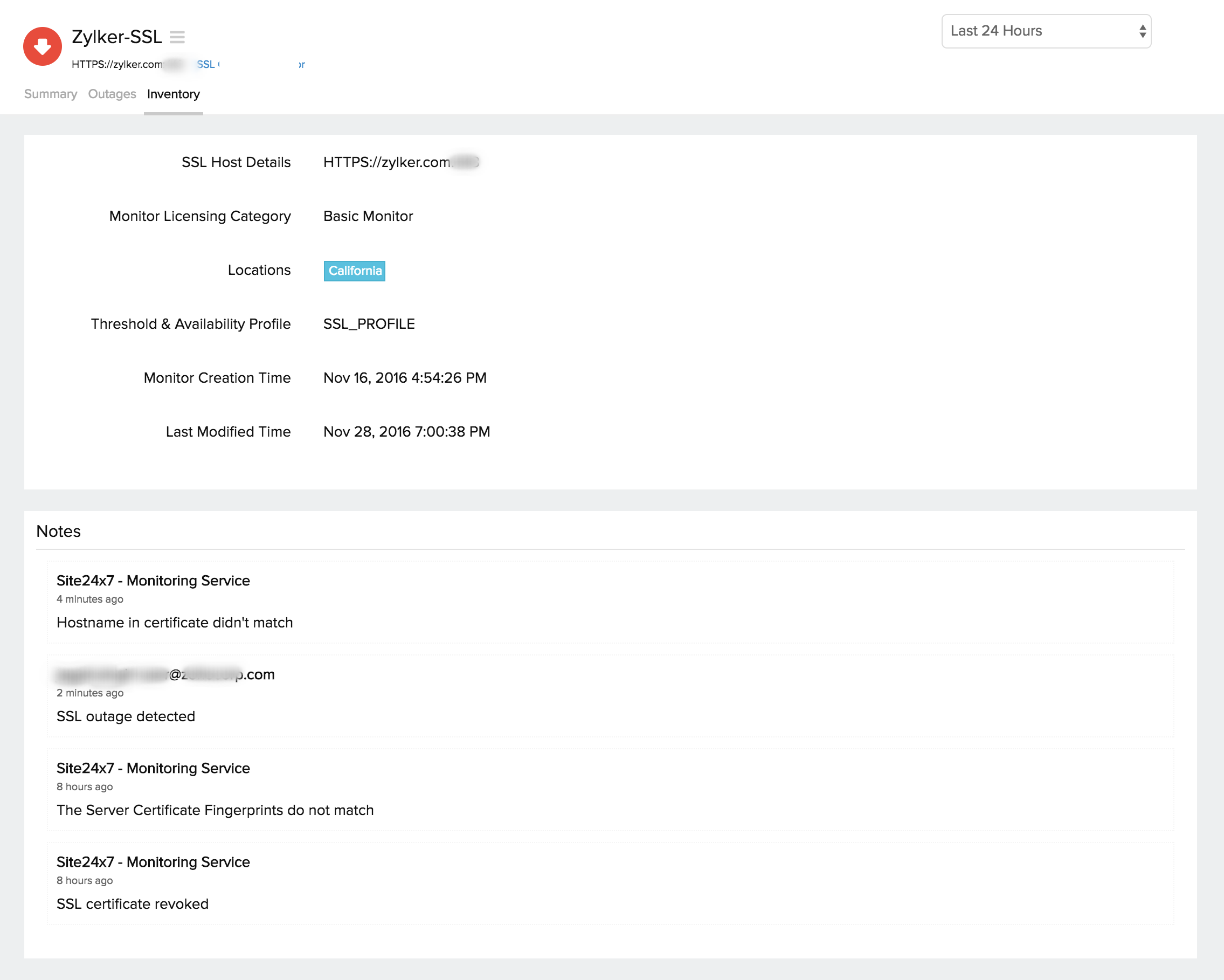1224x980 pixels.
Task: Switch to the Summary tab
Action: [x=51, y=94]
